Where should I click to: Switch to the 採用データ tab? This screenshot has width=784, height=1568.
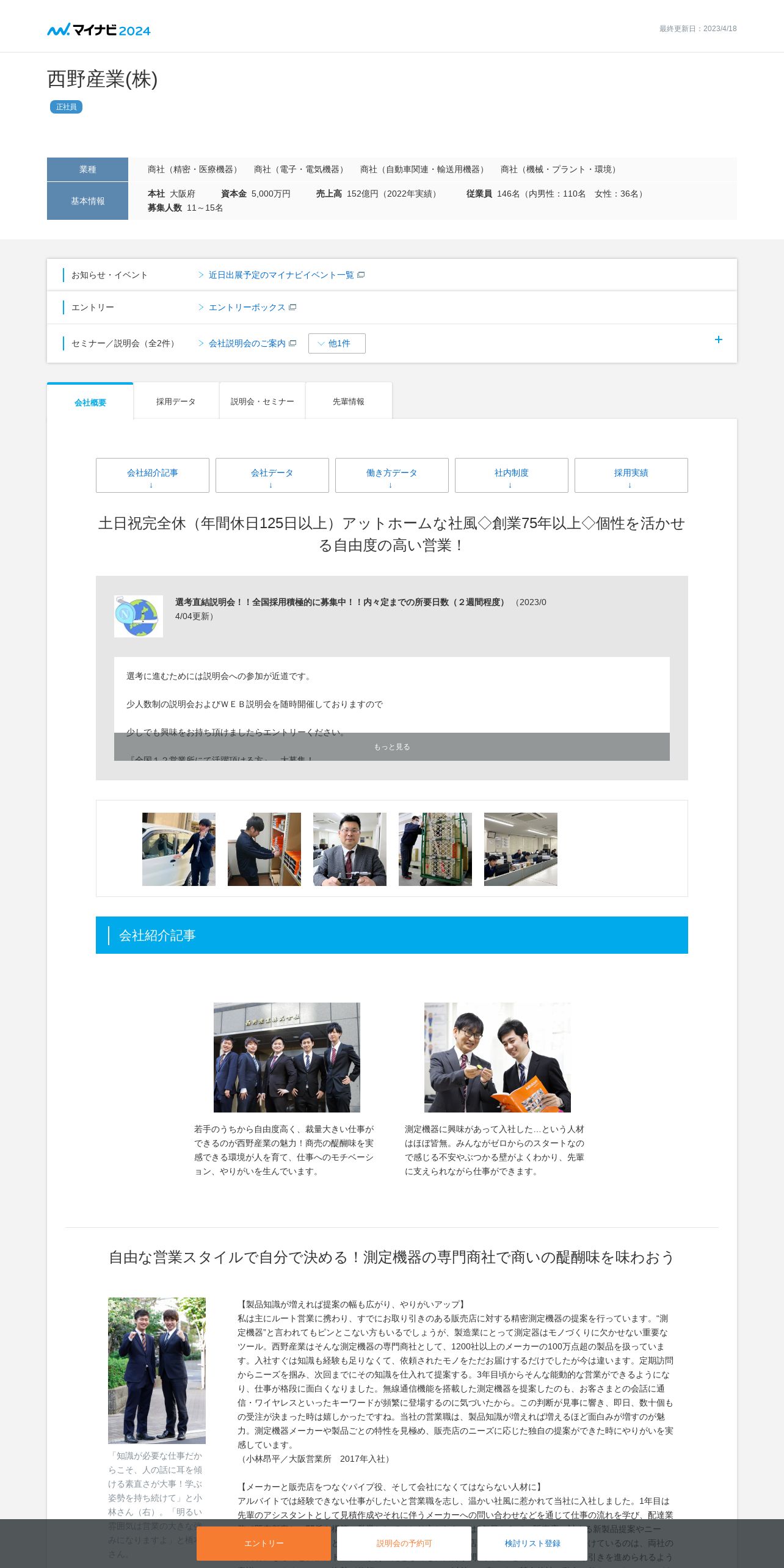(x=176, y=401)
